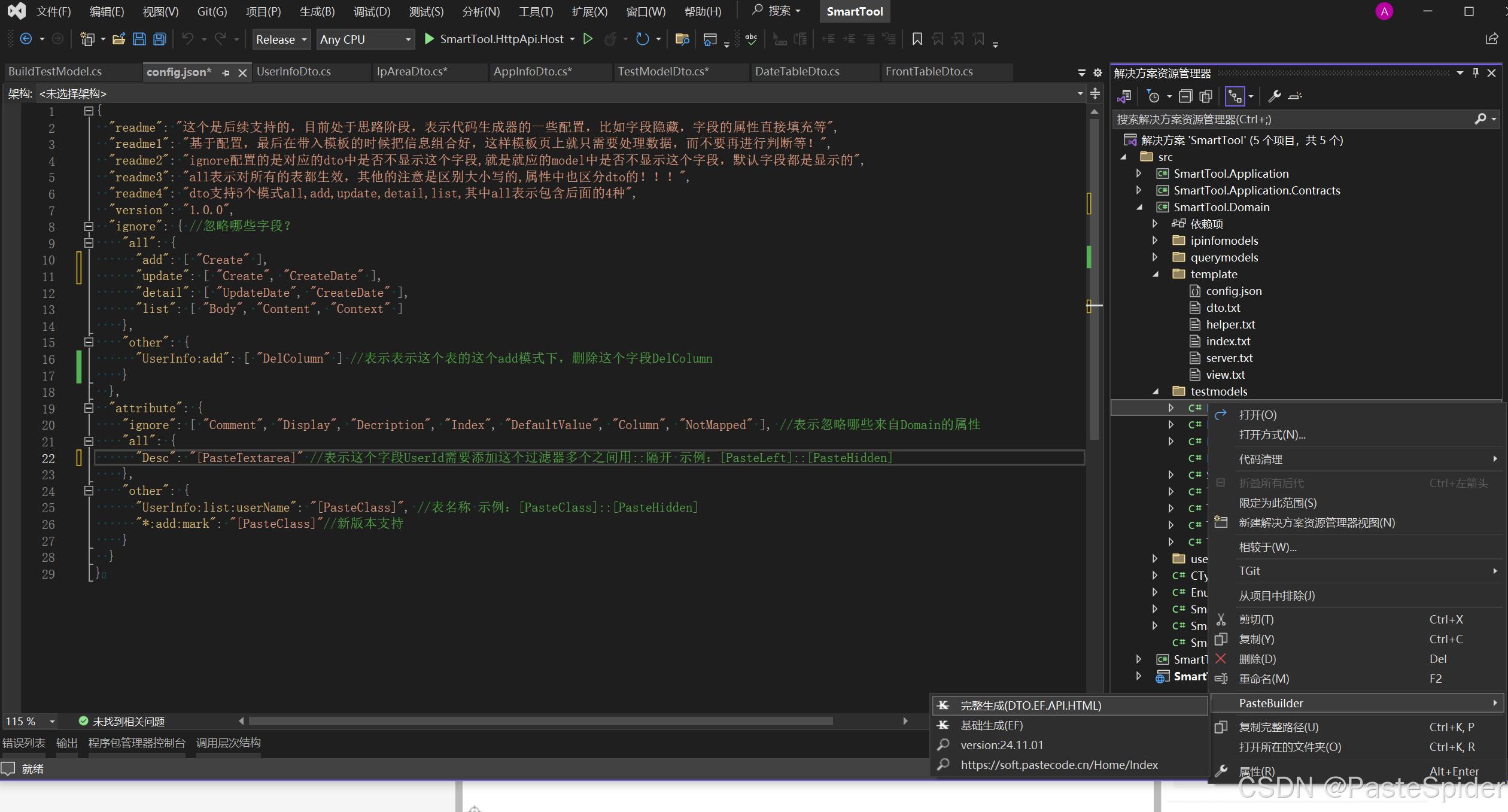Image resolution: width=1508 pixels, height=812 pixels.
Task: Click the Restart circular arrow icon
Action: 642,39
